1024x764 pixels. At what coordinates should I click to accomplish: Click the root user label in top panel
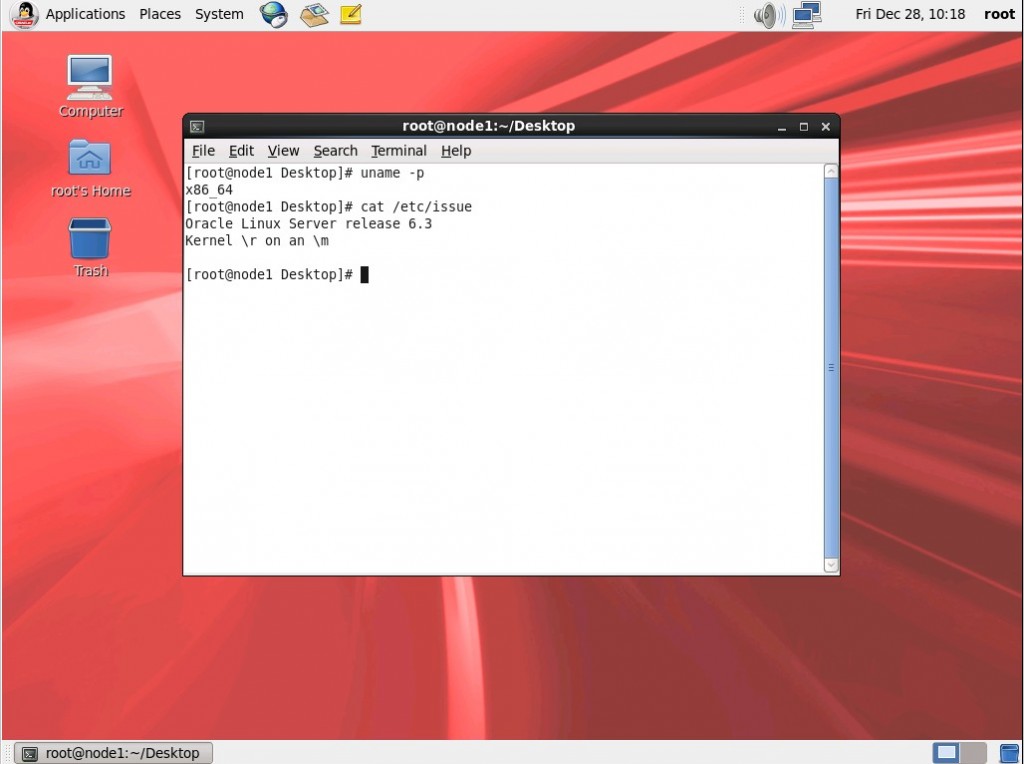tap(999, 14)
